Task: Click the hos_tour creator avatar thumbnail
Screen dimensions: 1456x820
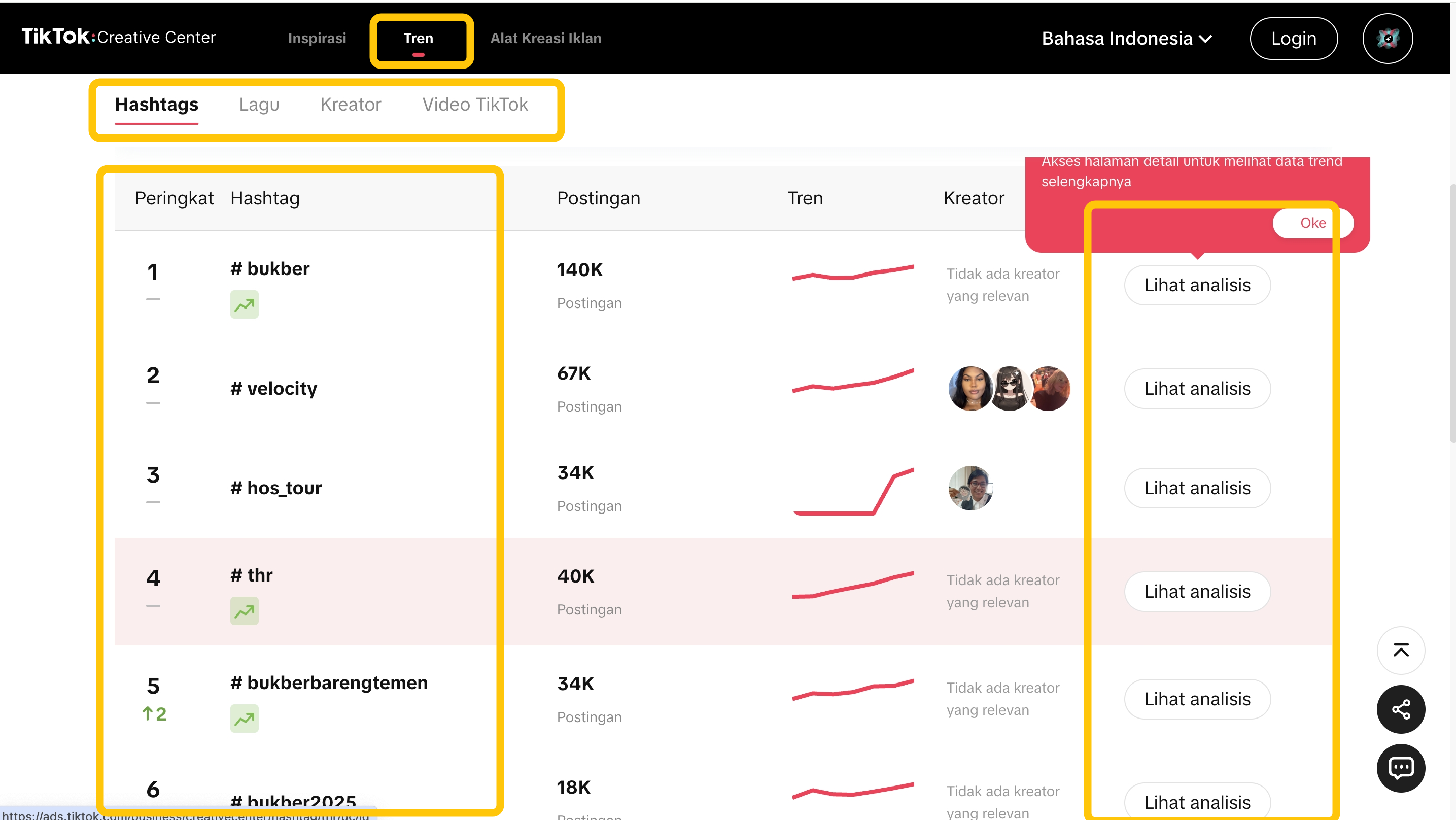Action: (970, 488)
